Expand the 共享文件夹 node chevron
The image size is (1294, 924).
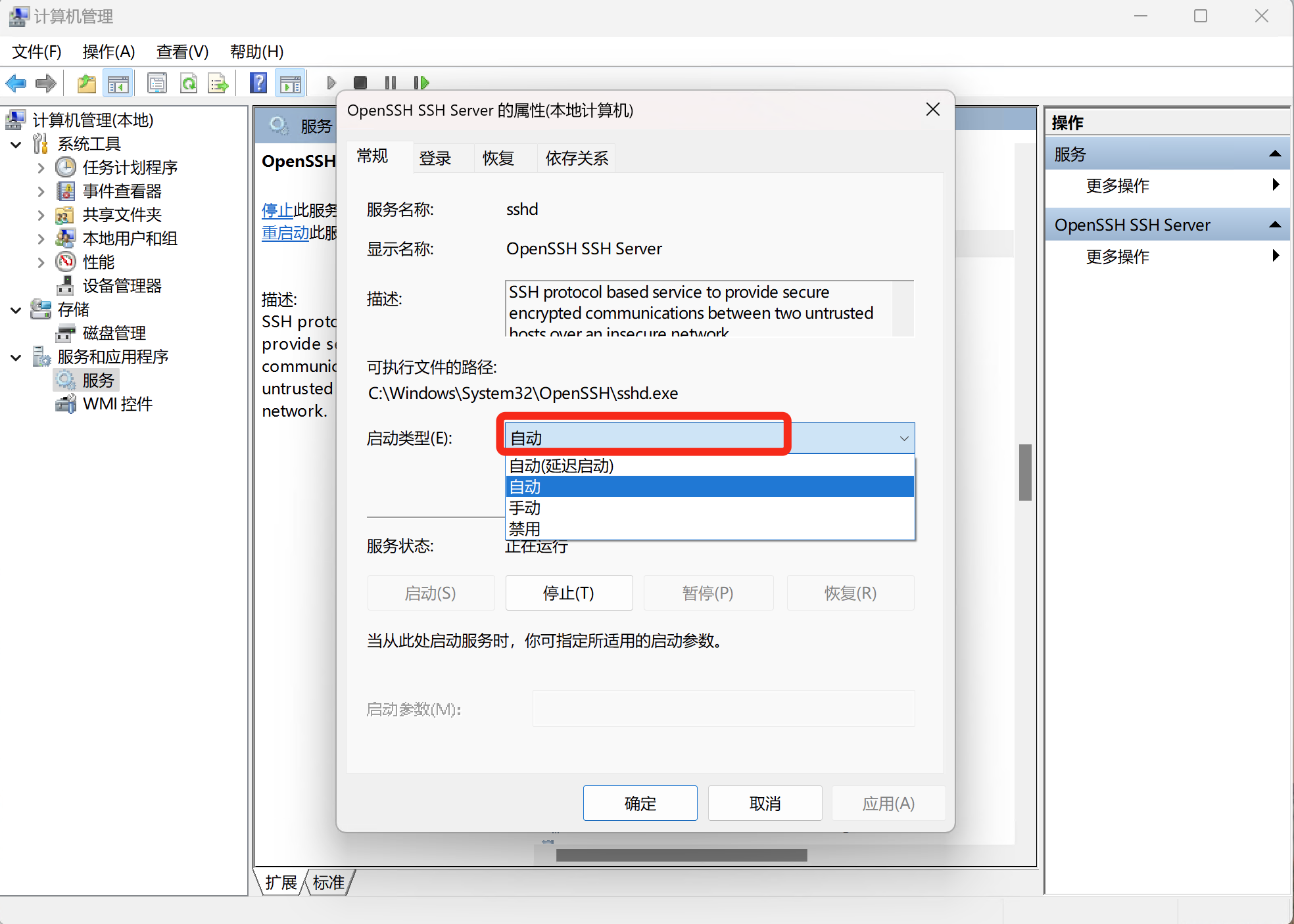pyautogui.click(x=41, y=215)
